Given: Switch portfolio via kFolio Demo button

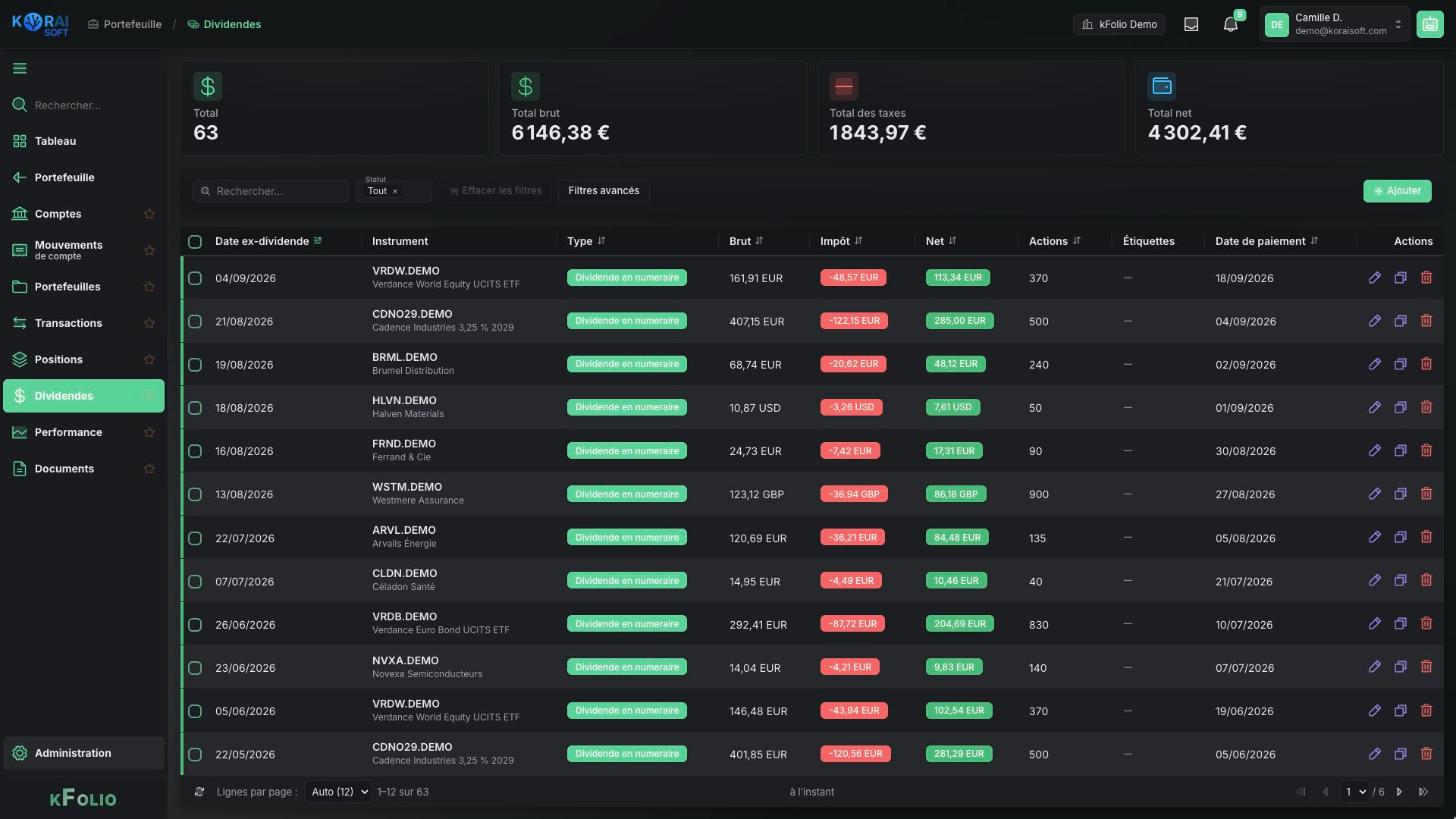Looking at the screenshot, I should [1119, 24].
